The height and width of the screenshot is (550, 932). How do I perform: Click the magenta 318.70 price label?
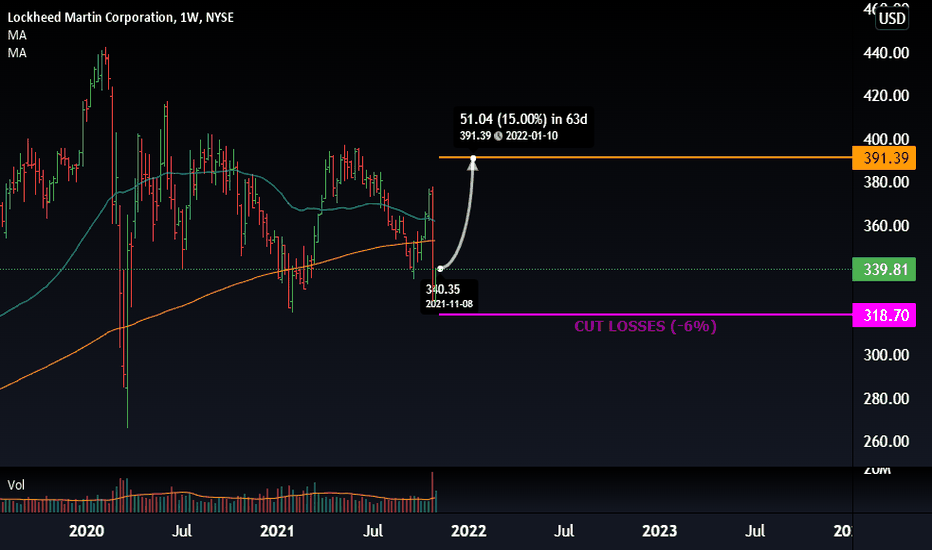[x=884, y=315]
